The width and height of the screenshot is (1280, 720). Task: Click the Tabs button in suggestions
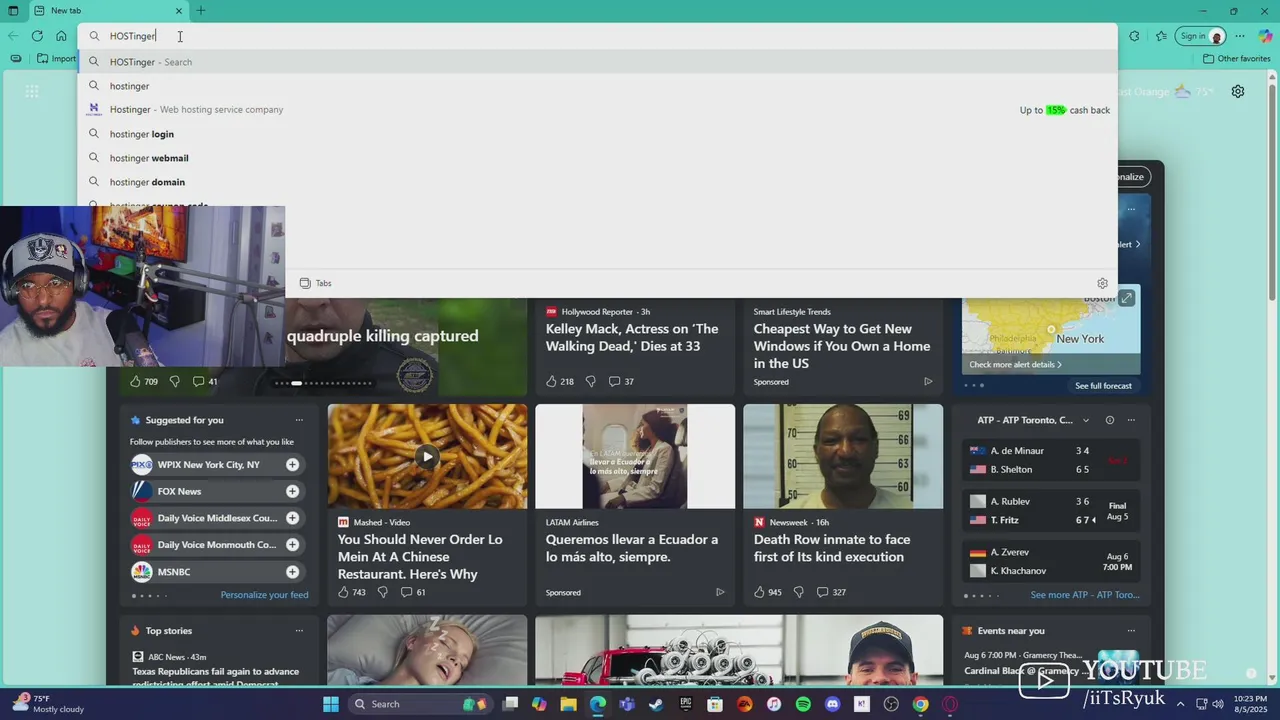(316, 283)
